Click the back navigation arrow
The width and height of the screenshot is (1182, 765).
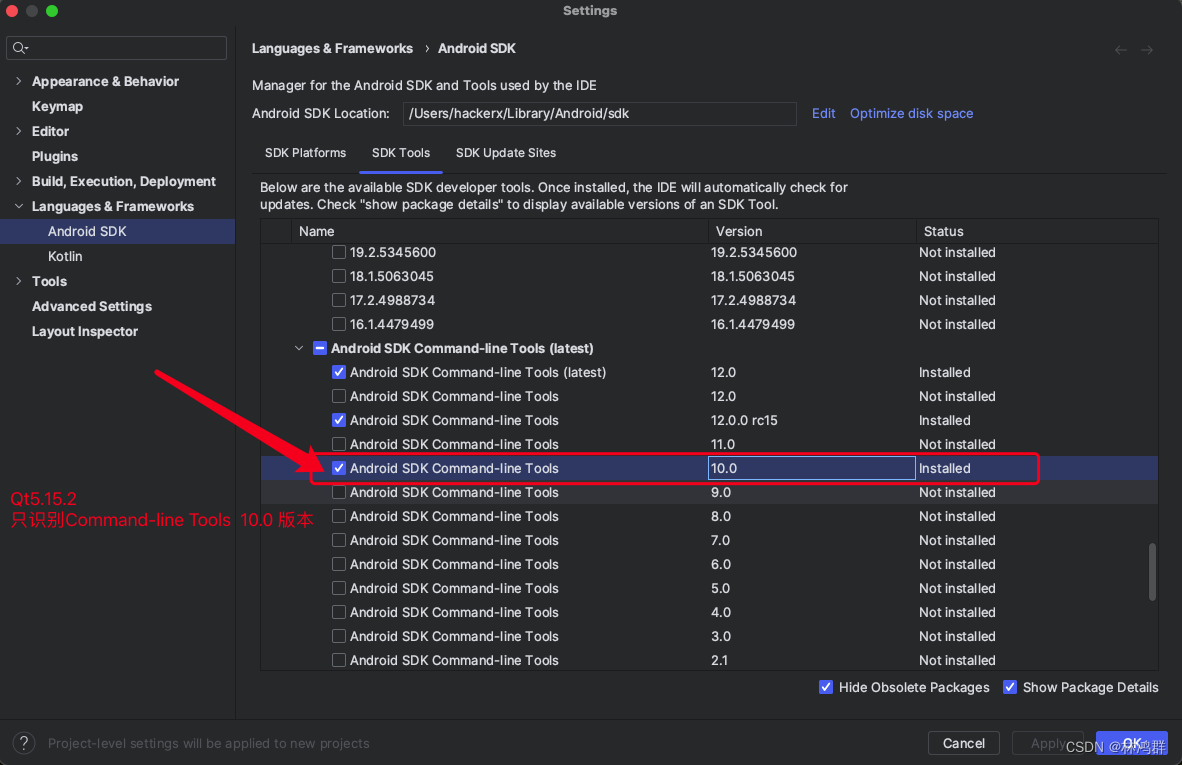(x=1120, y=50)
